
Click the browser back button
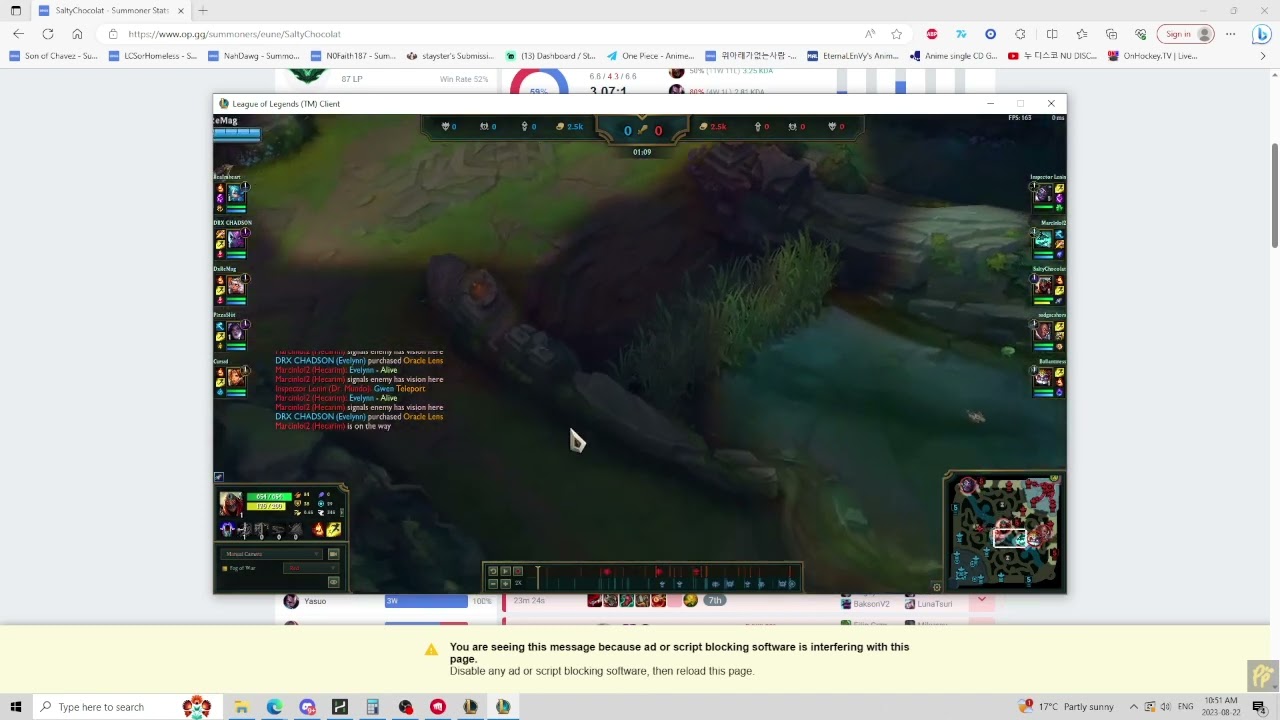point(18,34)
